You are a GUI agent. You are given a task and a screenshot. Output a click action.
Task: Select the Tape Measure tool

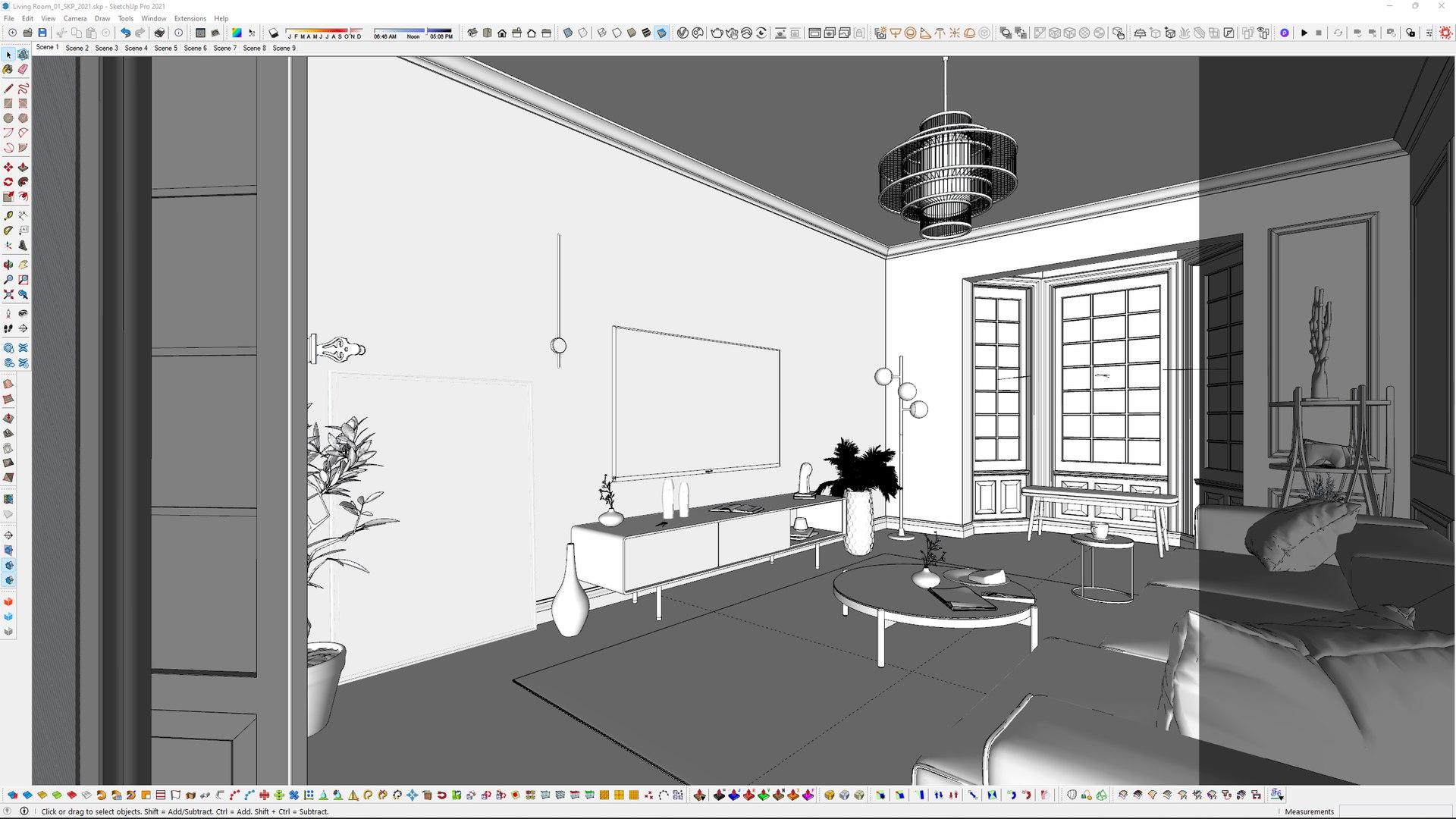(x=8, y=216)
